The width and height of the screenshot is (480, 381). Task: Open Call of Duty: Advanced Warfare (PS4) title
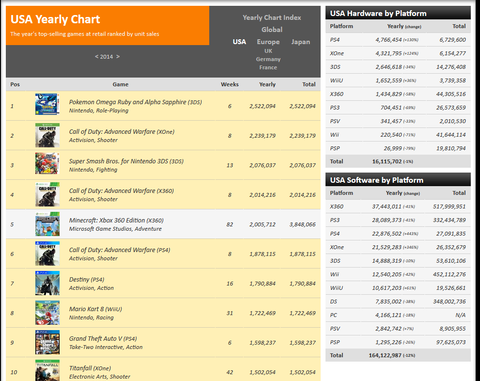(x=119, y=250)
